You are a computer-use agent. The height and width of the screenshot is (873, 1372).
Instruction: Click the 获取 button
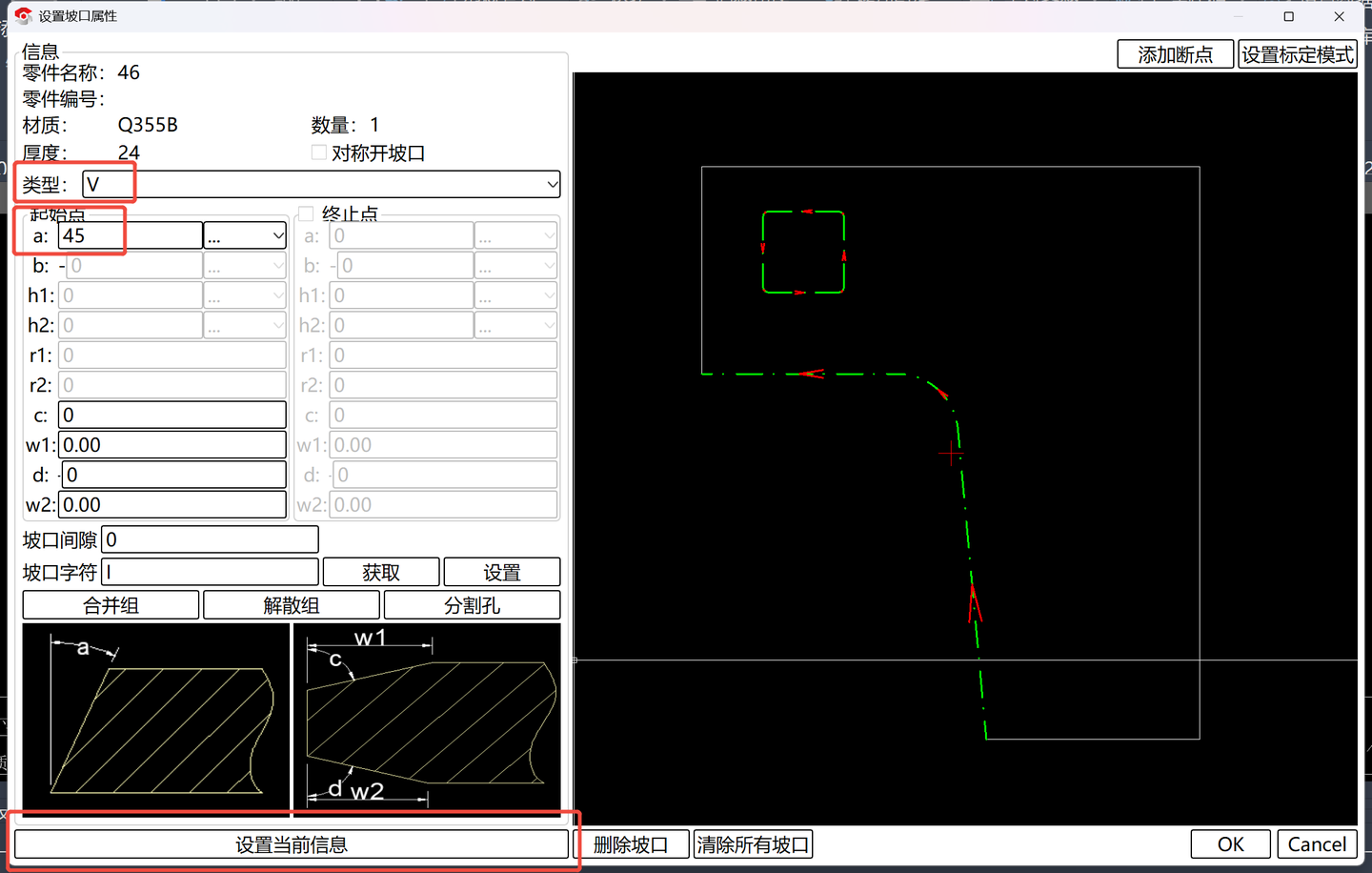[381, 572]
